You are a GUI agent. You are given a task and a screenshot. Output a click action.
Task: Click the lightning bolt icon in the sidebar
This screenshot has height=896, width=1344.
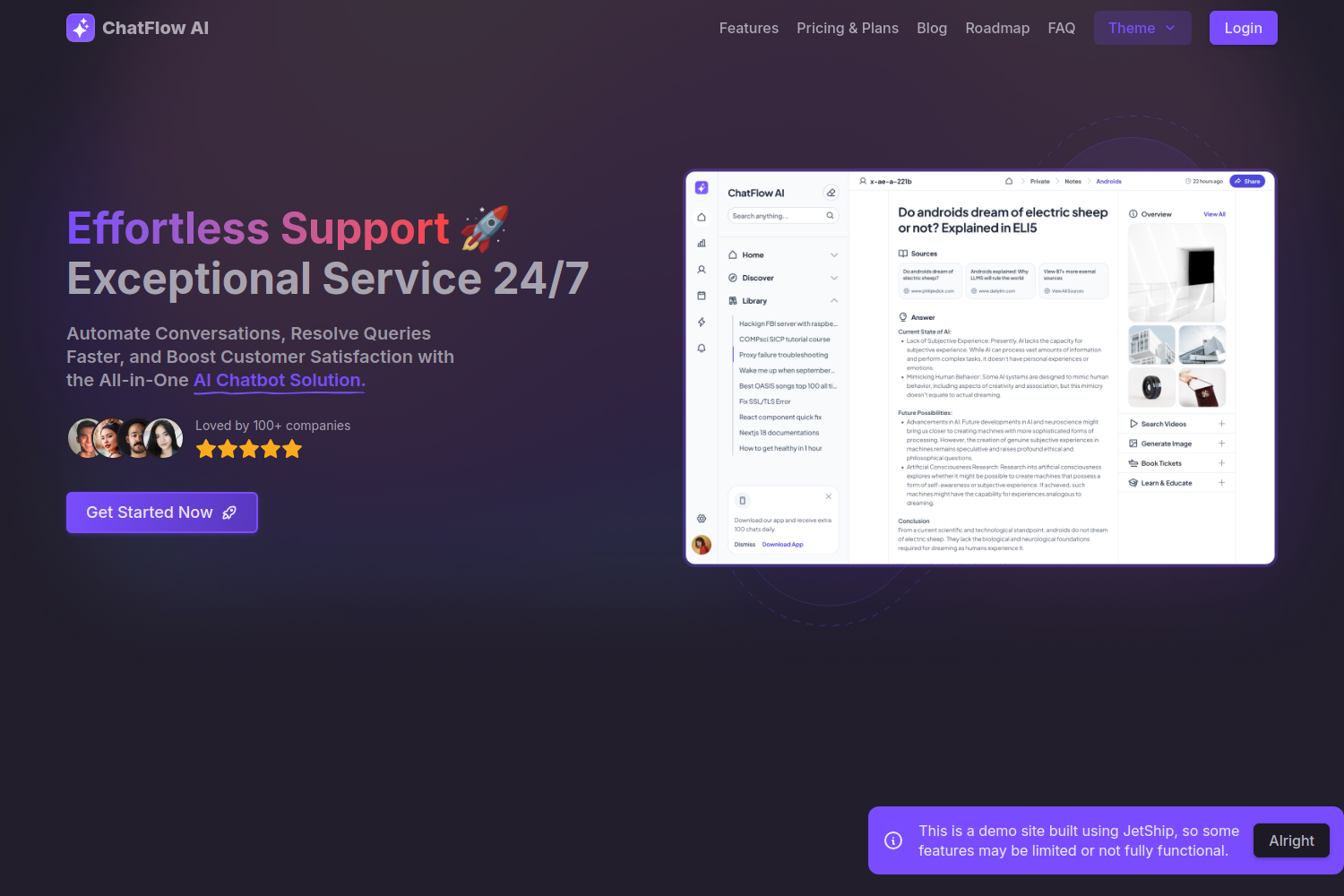coord(702,321)
